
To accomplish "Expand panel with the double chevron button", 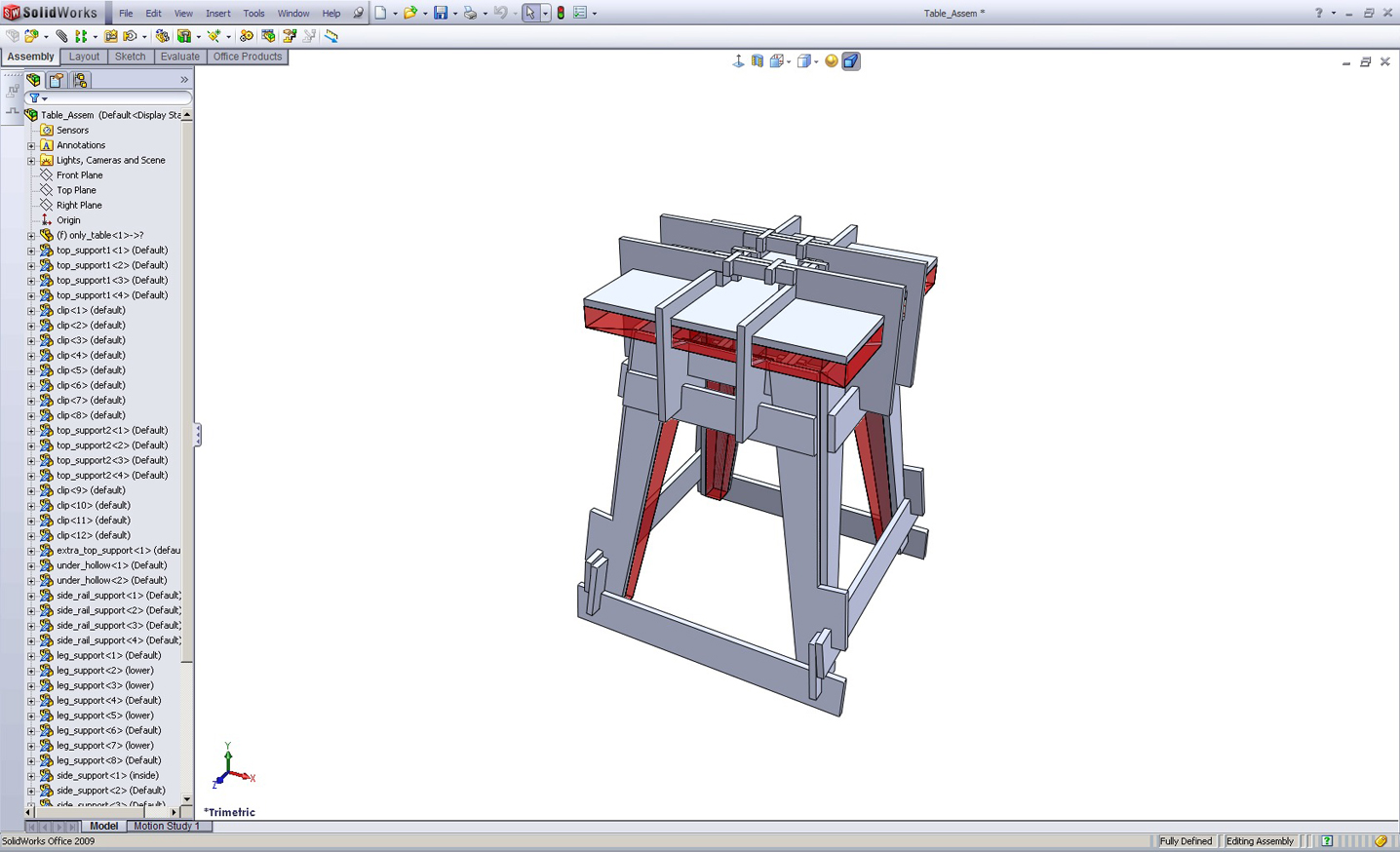I will [x=184, y=80].
